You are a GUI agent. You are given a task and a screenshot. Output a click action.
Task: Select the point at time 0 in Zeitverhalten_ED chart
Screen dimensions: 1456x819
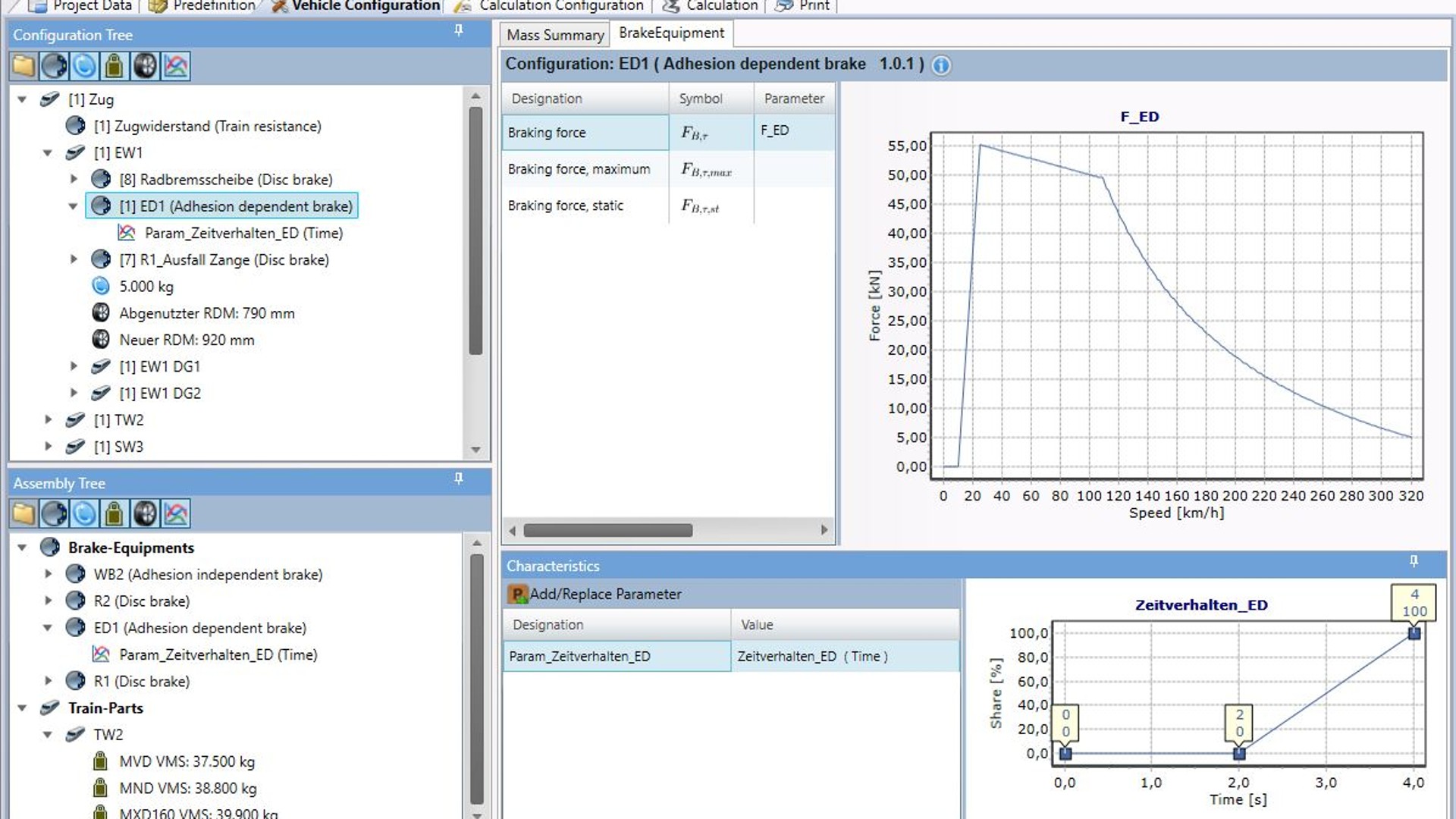coord(1065,754)
